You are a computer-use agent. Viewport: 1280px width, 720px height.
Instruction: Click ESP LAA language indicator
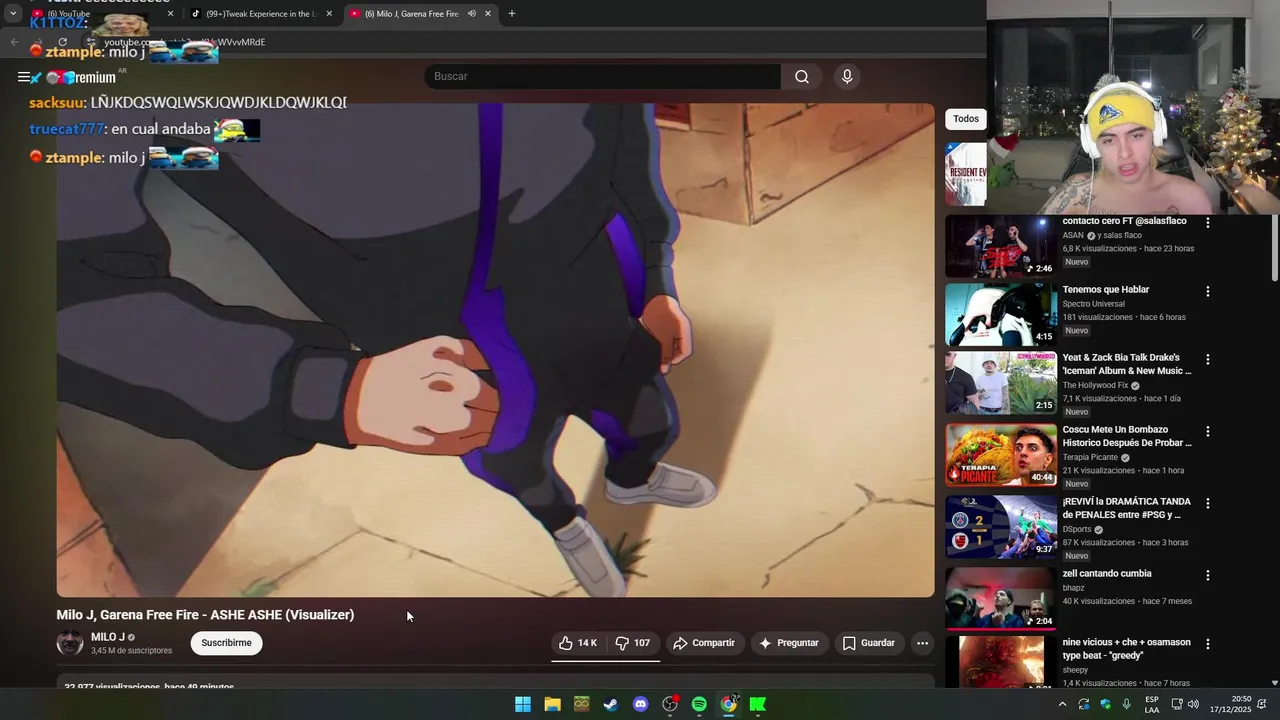[x=1152, y=704]
